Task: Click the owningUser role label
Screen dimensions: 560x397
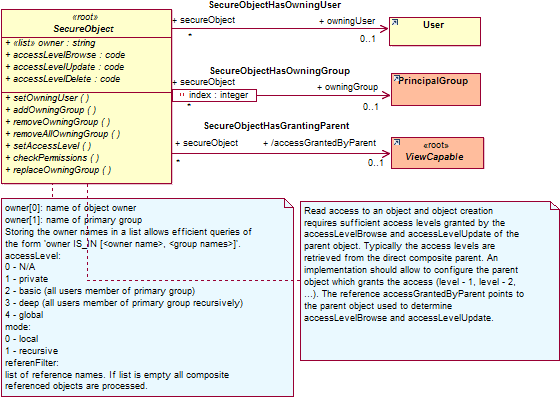Action: pyautogui.click(x=347, y=21)
